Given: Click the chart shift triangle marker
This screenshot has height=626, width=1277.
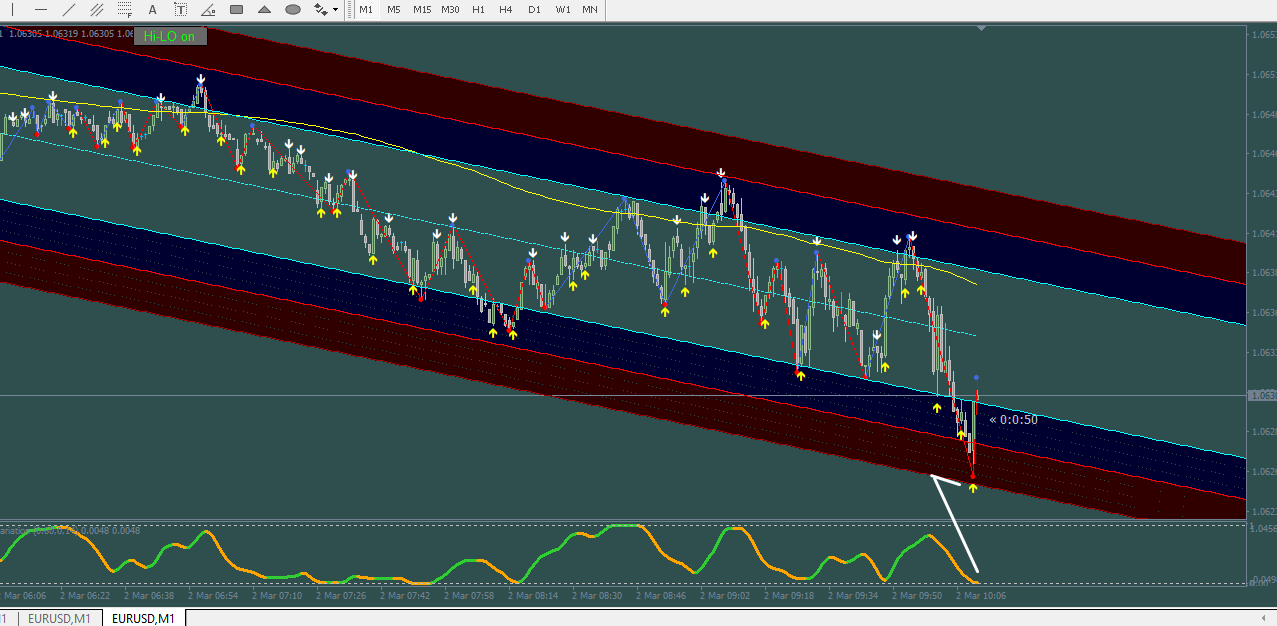Looking at the screenshot, I should click(981, 29).
